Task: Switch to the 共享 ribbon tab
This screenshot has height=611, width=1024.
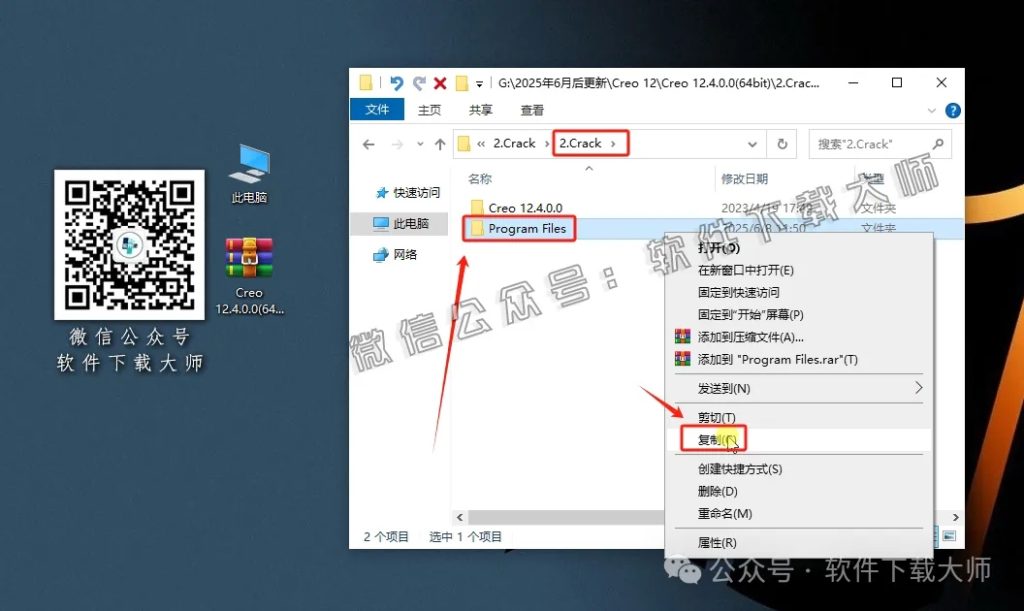Action: tap(481, 110)
